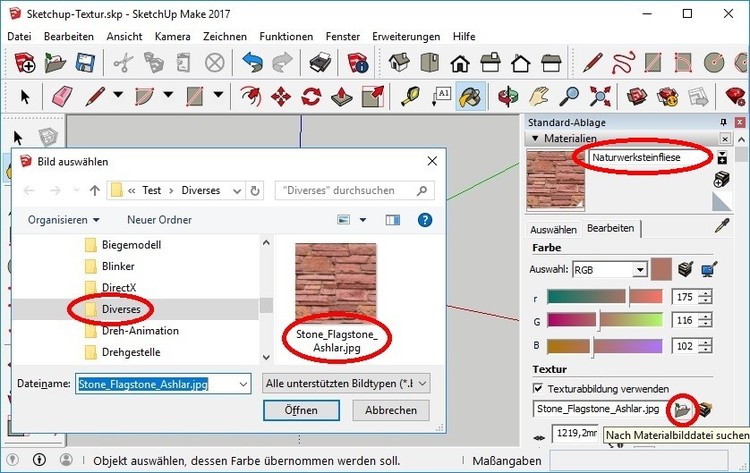Click the up-folder arrow in dialog
Image resolution: width=750 pixels, height=473 pixels.
(x=94, y=190)
